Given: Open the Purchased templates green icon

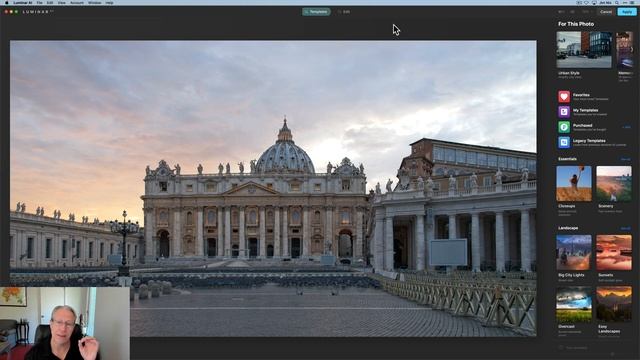Looking at the screenshot, I should (564, 127).
